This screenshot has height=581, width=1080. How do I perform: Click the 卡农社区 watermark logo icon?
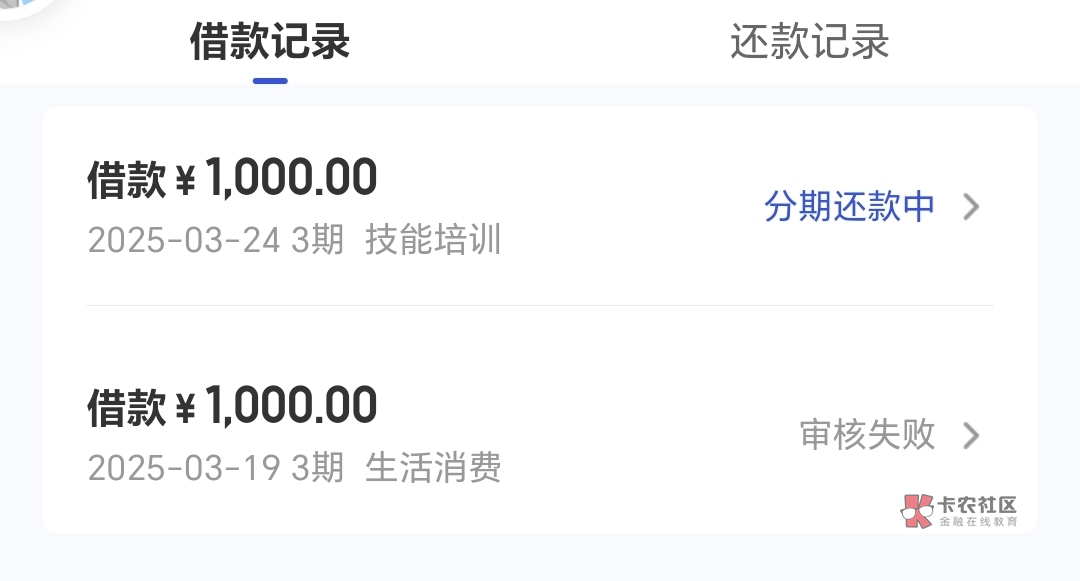(x=917, y=510)
